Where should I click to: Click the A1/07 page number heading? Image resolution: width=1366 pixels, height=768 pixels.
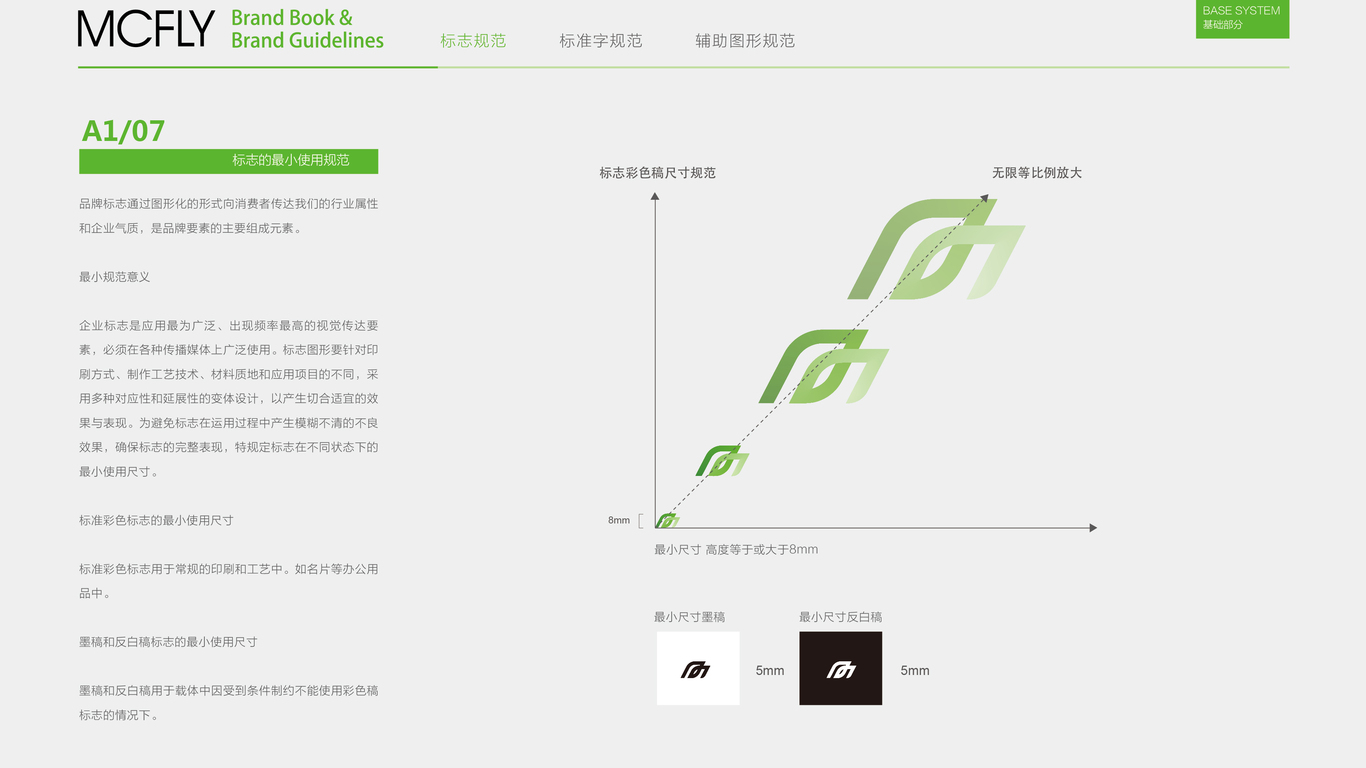tap(123, 131)
